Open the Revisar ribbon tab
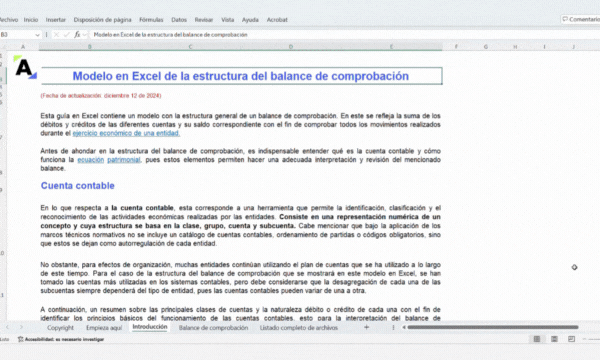The image size is (600, 360). [204, 20]
